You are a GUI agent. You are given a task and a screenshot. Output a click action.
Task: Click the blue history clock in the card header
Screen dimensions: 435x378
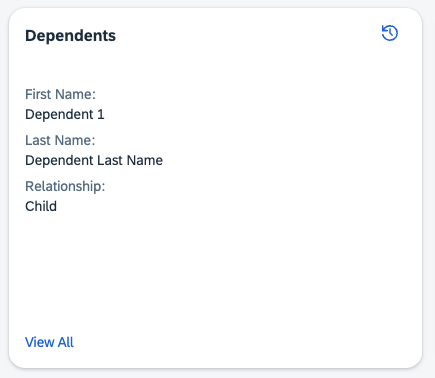[x=390, y=33]
